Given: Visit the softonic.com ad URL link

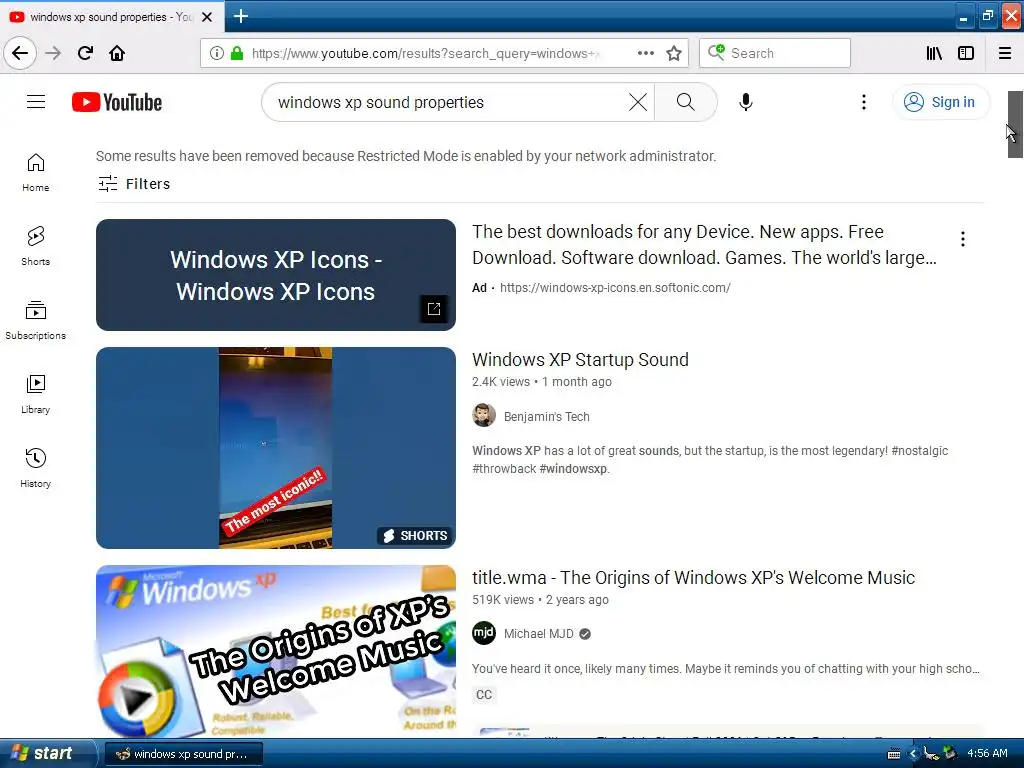Looking at the screenshot, I should click(x=615, y=287).
